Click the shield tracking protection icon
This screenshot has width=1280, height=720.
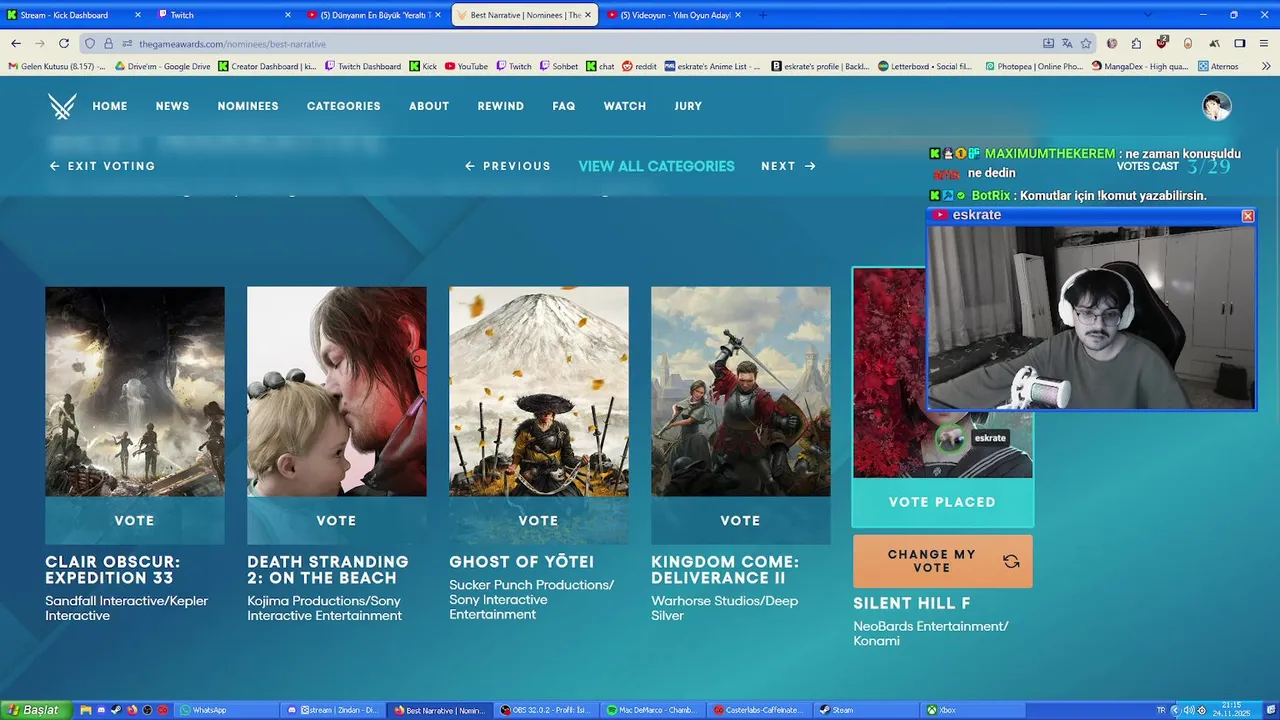coord(90,44)
